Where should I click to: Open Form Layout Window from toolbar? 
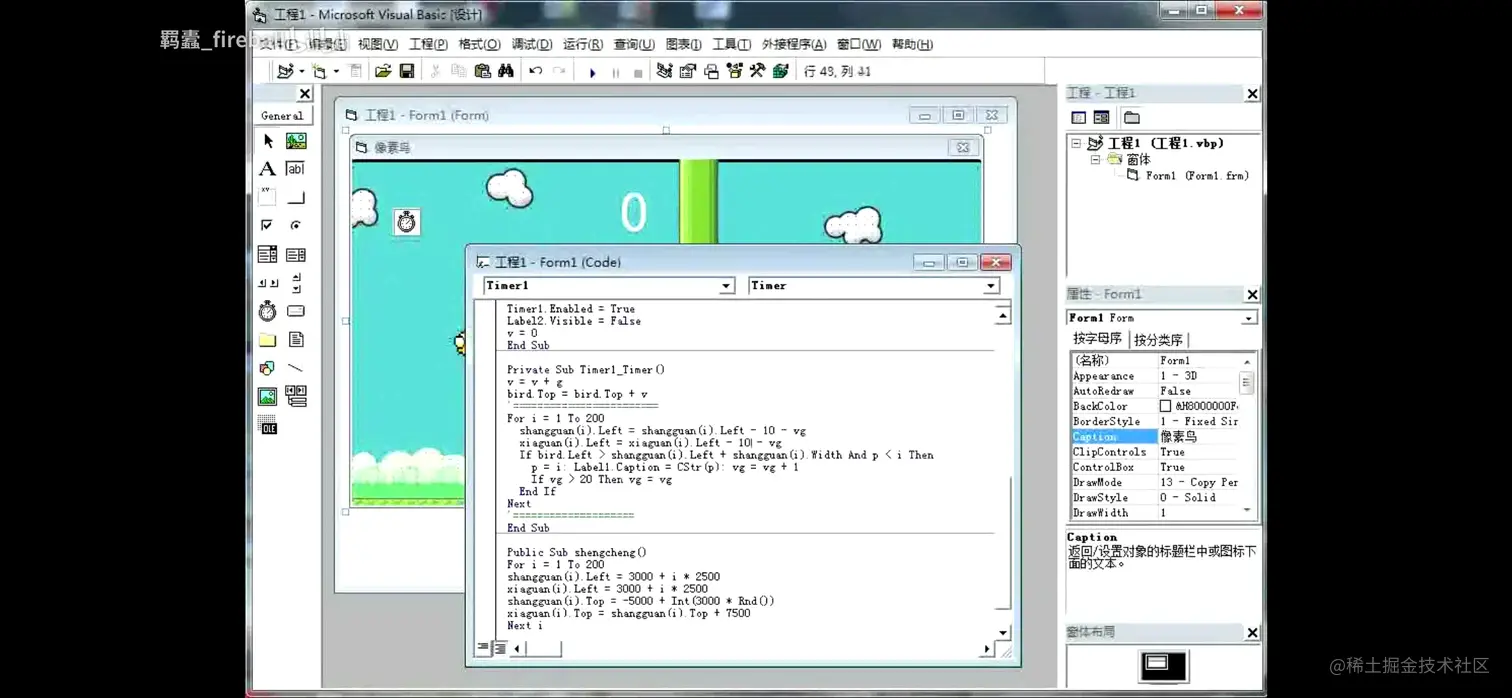click(x=711, y=71)
